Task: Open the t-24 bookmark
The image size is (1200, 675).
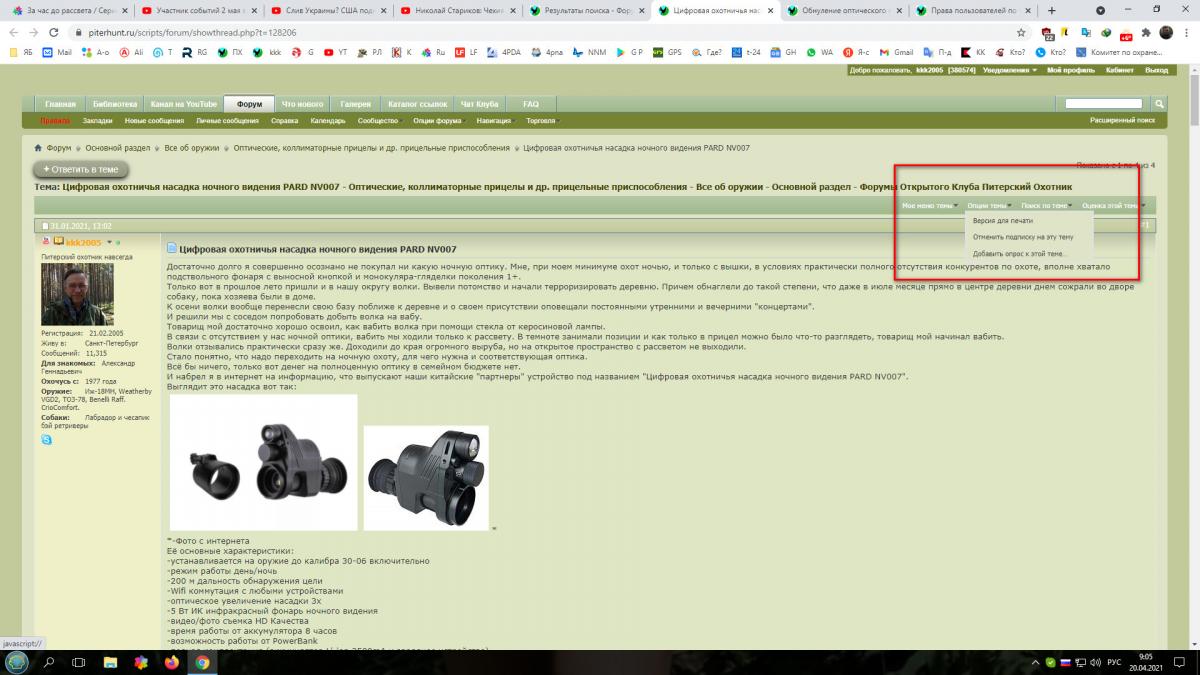Action: click(x=746, y=52)
